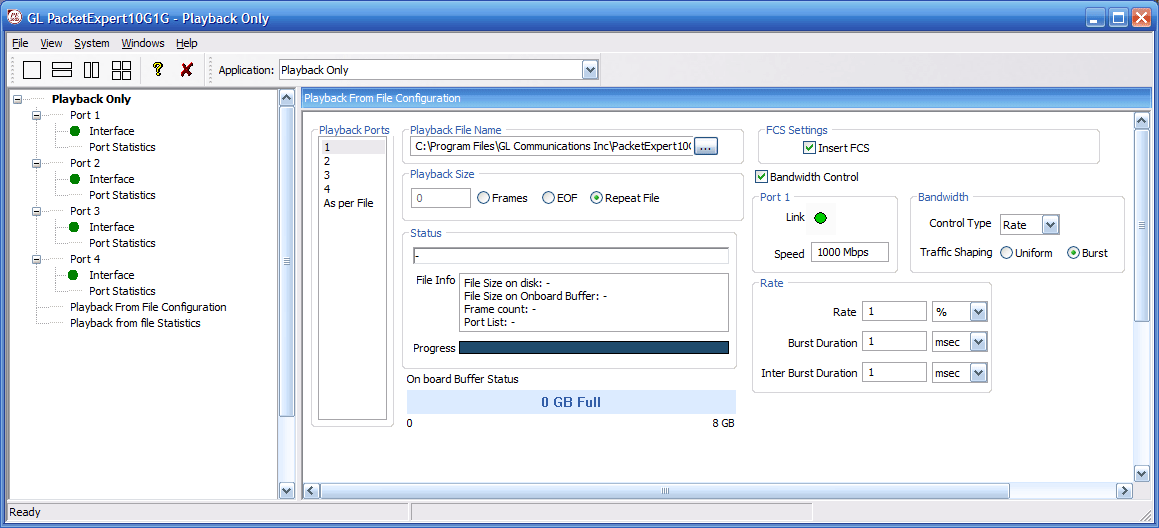The height and width of the screenshot is (528, 1159).
Task: Open Port Statistics under Port 1
Action: [122, 147]
